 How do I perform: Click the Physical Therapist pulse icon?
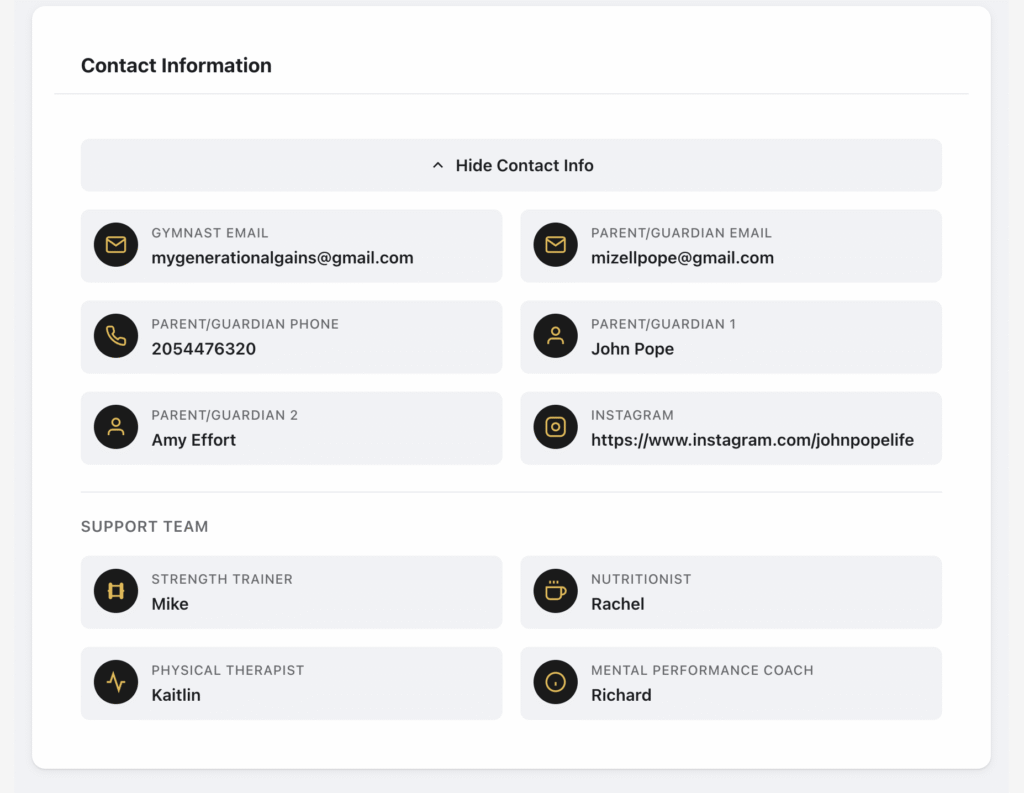click(116, 682)
